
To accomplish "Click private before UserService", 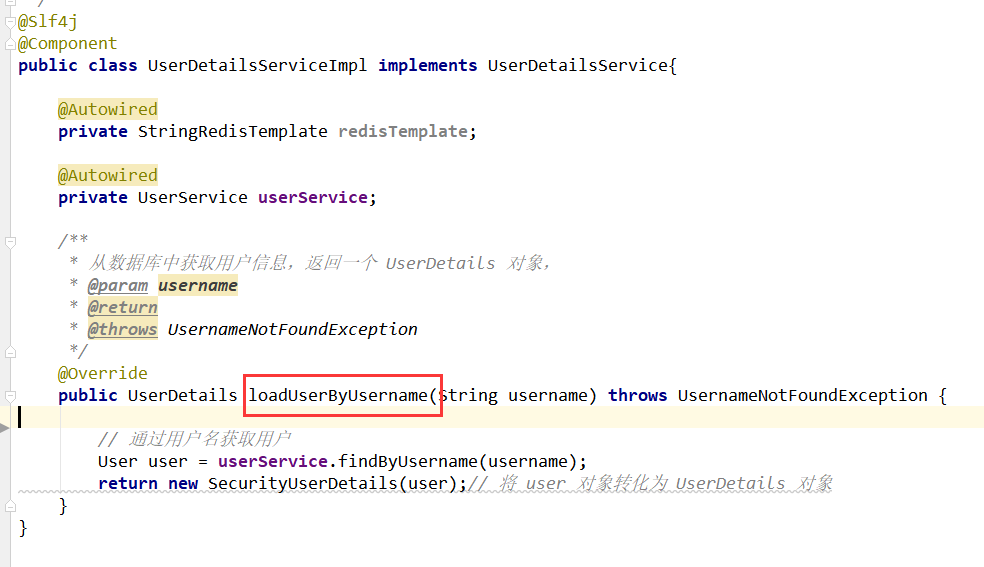I will tap(92, 197).
